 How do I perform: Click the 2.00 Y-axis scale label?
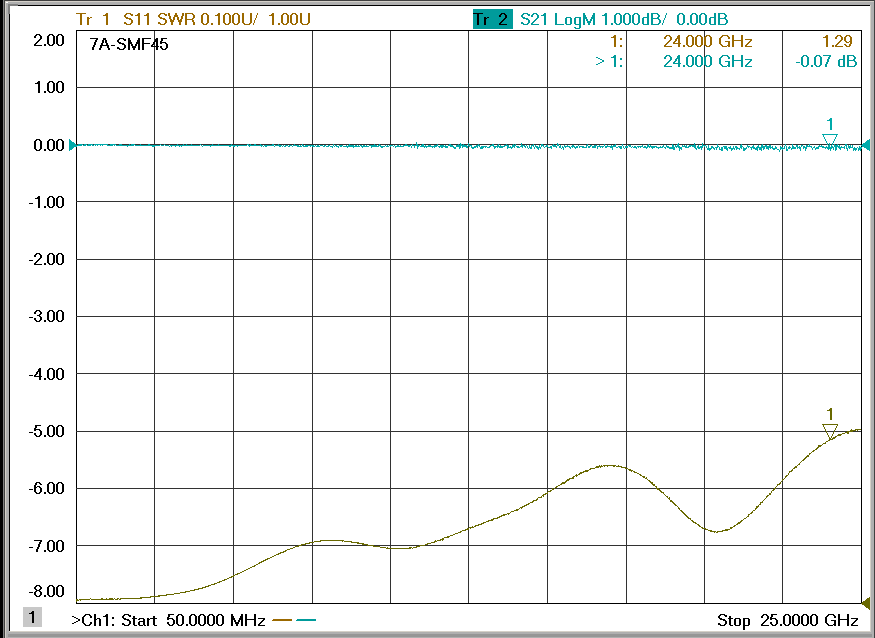coord(49,40)
